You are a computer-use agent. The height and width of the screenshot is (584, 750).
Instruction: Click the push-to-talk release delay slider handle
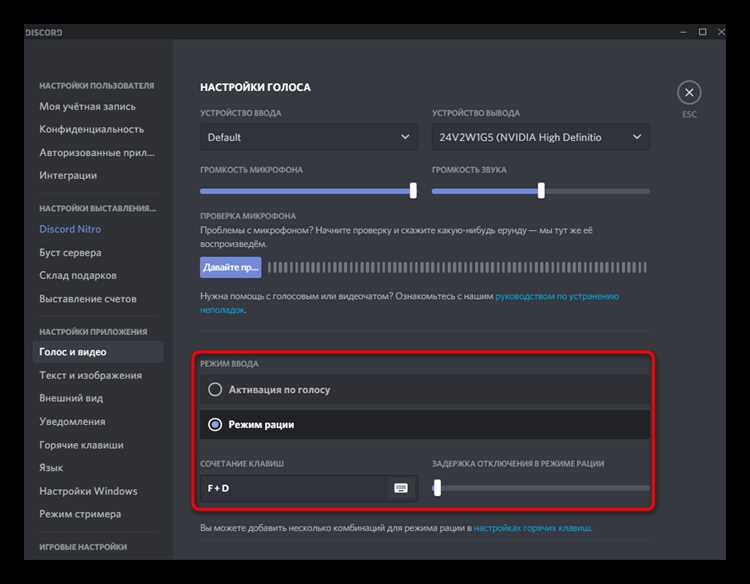coord(437,488)
